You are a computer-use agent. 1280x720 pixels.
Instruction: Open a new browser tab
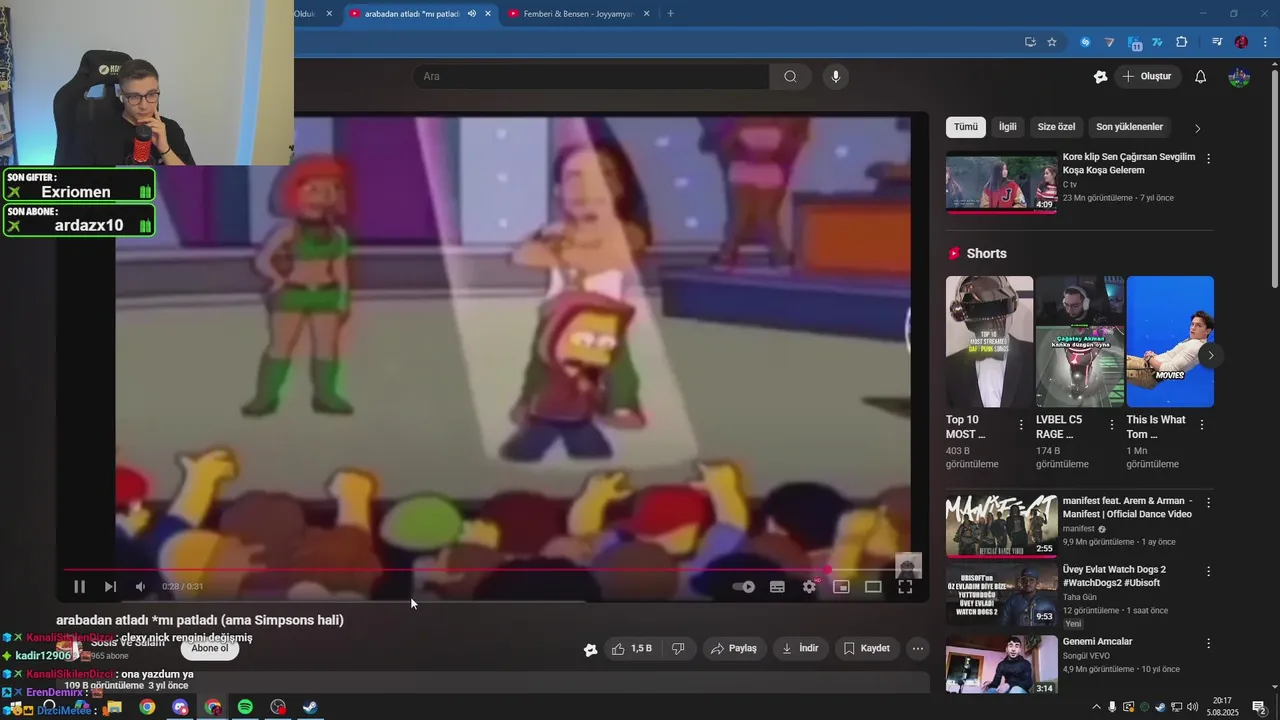pos(670,13)
